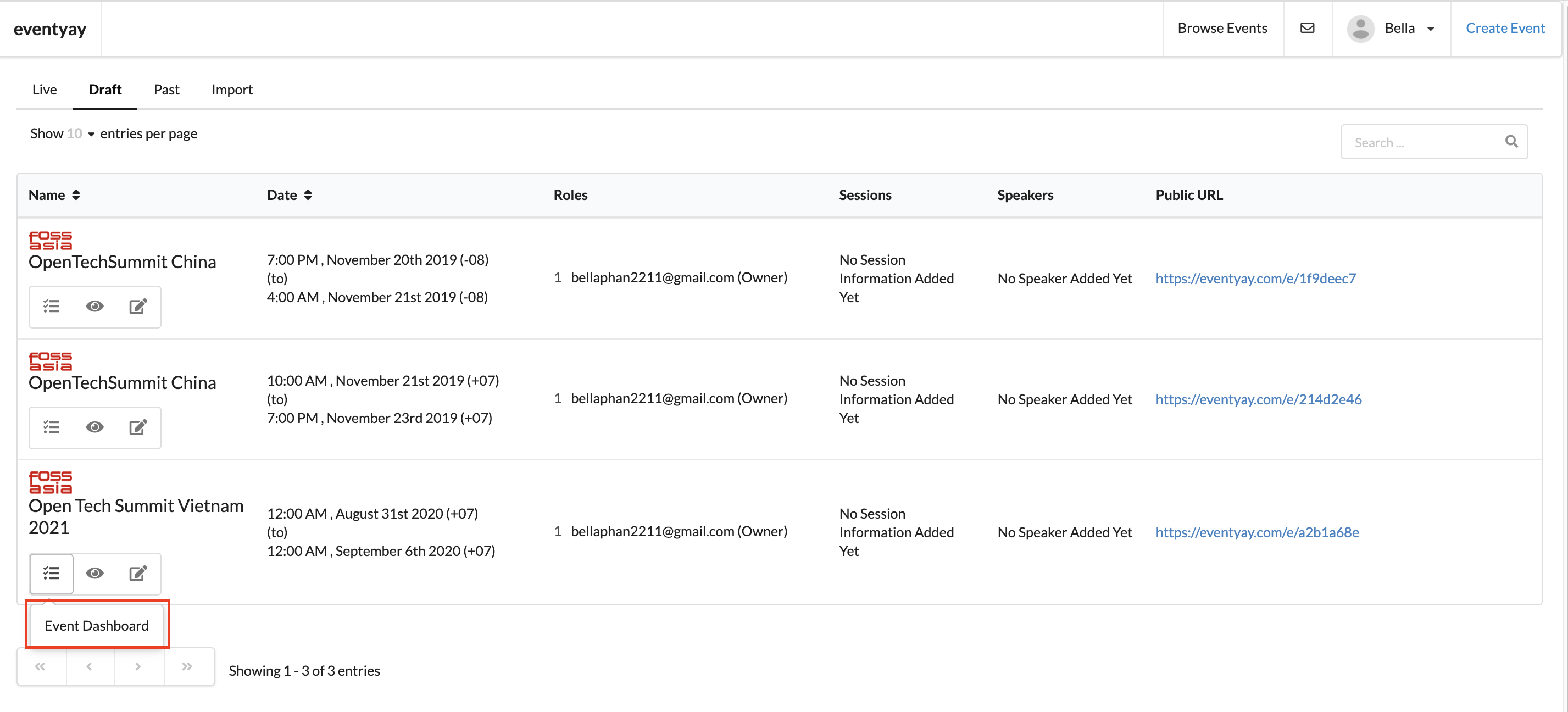
Task: Sort table by Date column
Action: [x=290, y=196]
